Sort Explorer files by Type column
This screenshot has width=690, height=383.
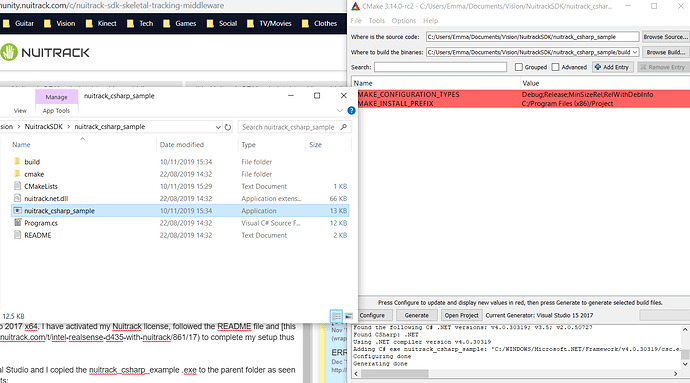tap(248, 144)
